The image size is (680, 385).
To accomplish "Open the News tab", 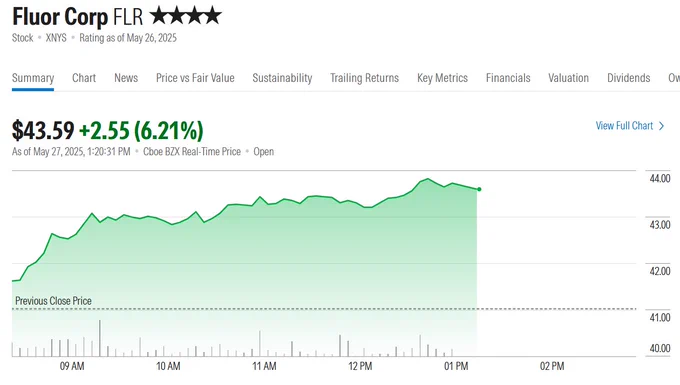I will click(126, 78).
